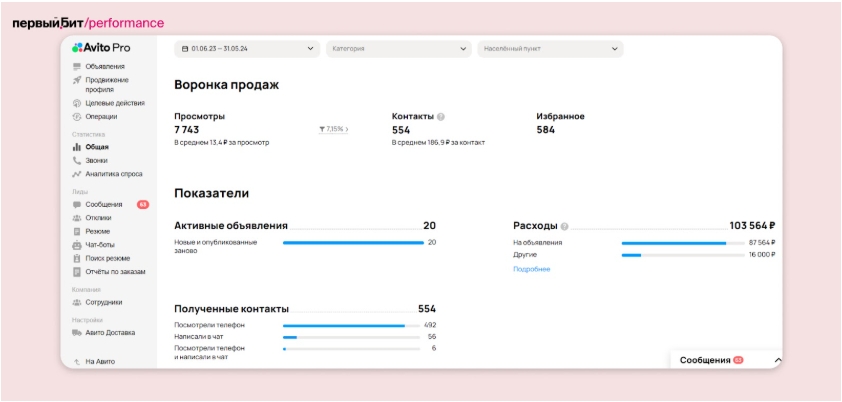This screenshot has height=402, width=842.
Task: Click the Активные объявления heading
Action: [231, 226]
